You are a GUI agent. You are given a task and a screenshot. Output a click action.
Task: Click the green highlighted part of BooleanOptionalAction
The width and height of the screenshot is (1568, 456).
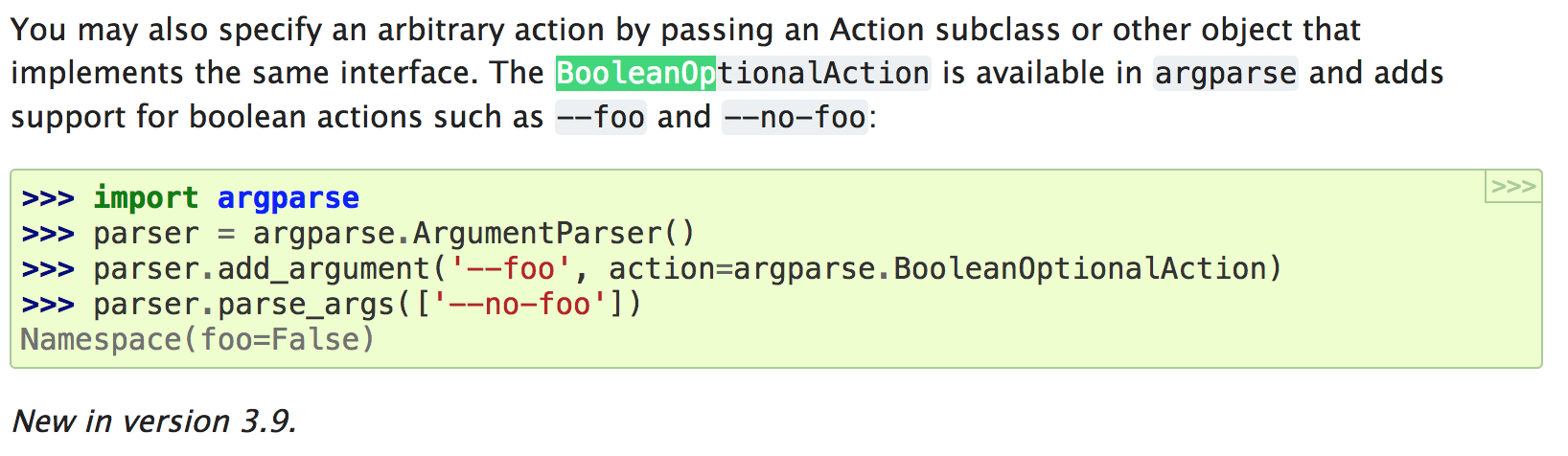coord(635,73)
